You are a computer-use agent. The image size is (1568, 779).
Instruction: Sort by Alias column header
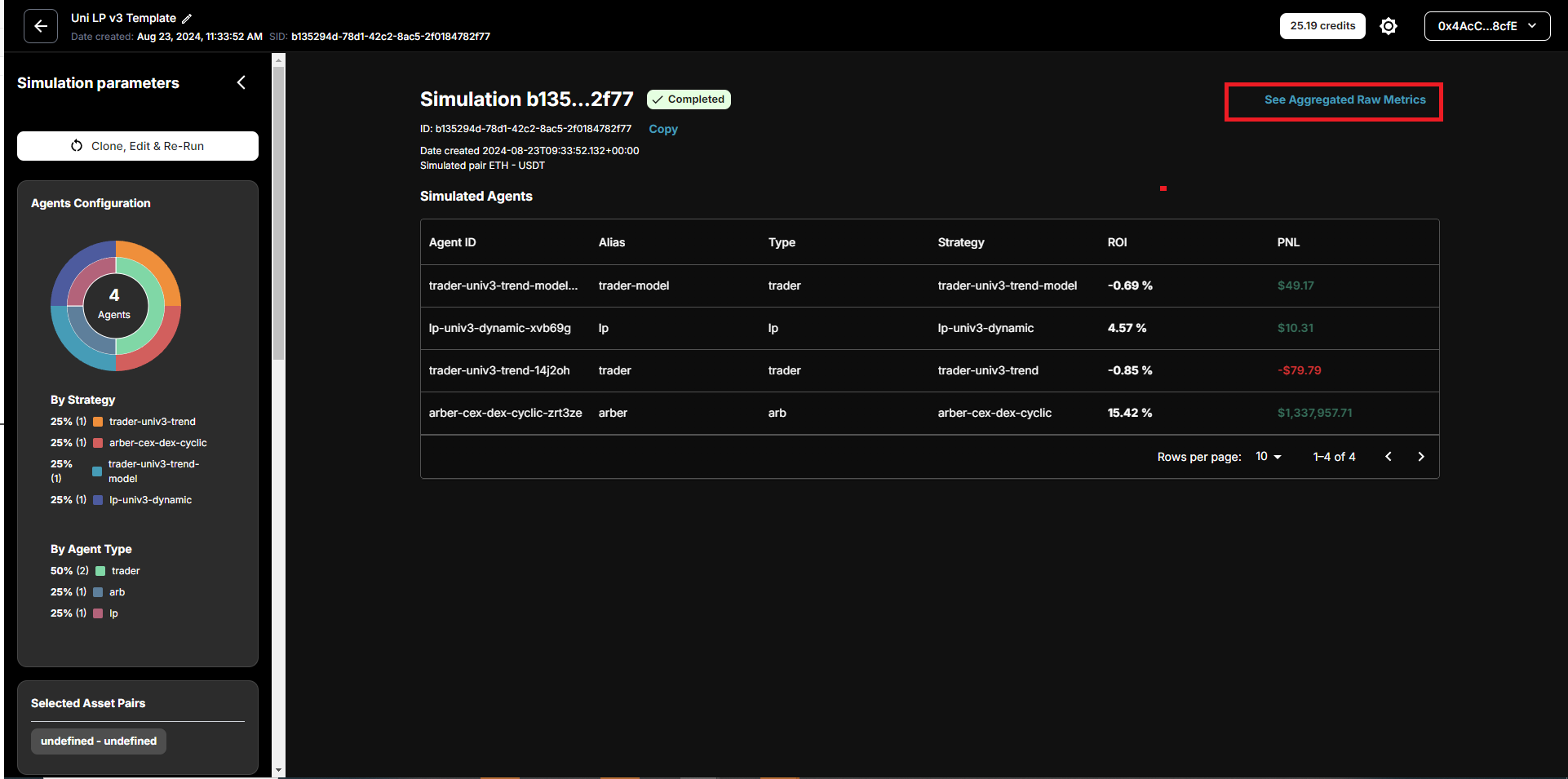click(612, 242)
